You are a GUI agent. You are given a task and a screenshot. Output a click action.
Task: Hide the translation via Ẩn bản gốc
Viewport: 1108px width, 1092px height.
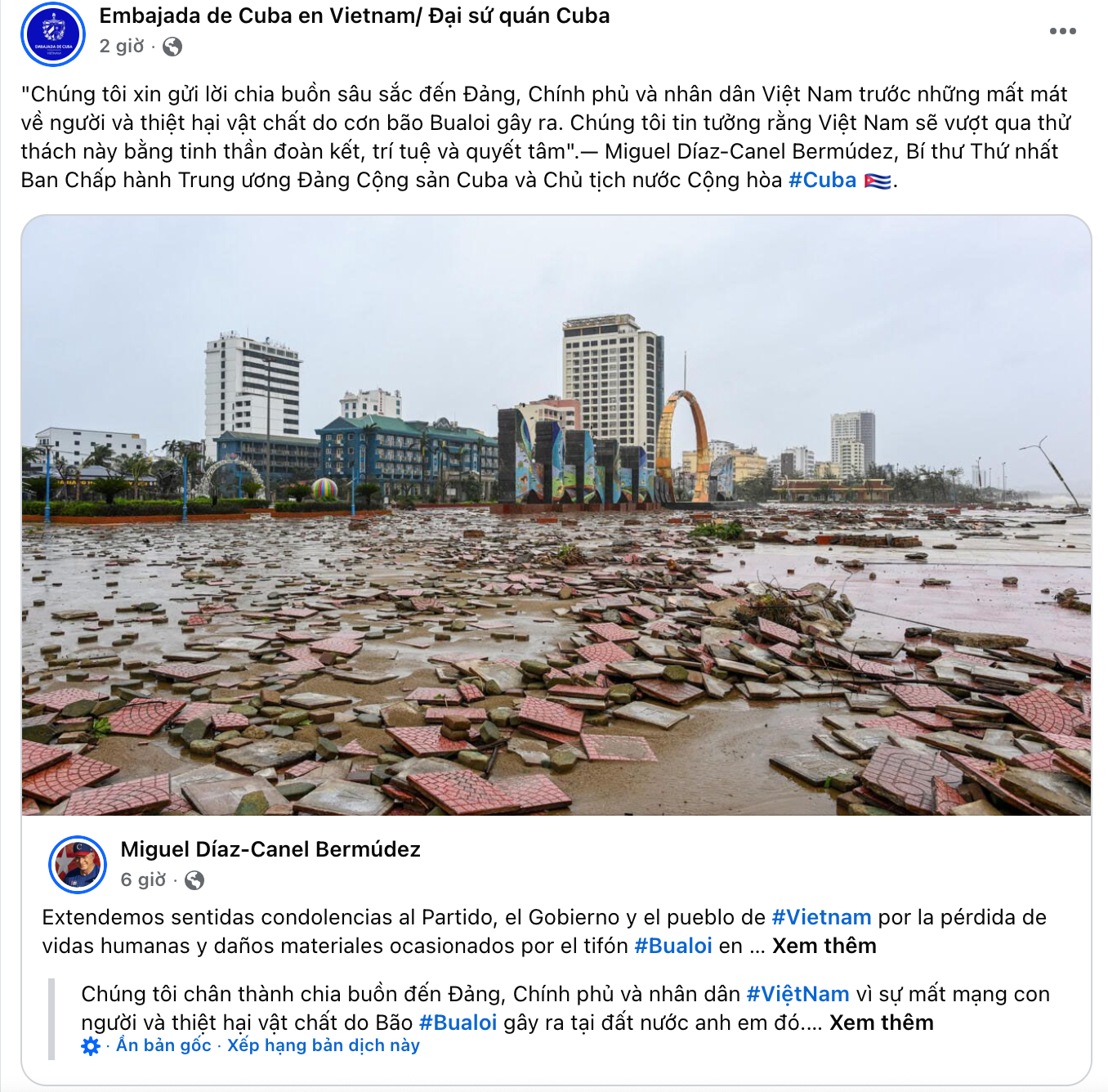163,1045
